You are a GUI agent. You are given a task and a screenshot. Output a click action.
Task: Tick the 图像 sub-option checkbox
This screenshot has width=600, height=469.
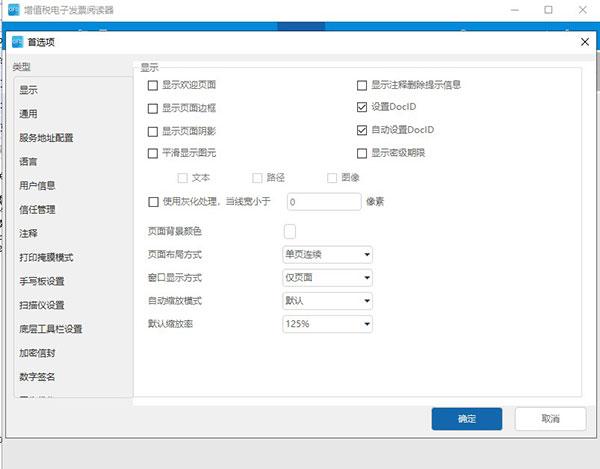[x=332, y=178]
